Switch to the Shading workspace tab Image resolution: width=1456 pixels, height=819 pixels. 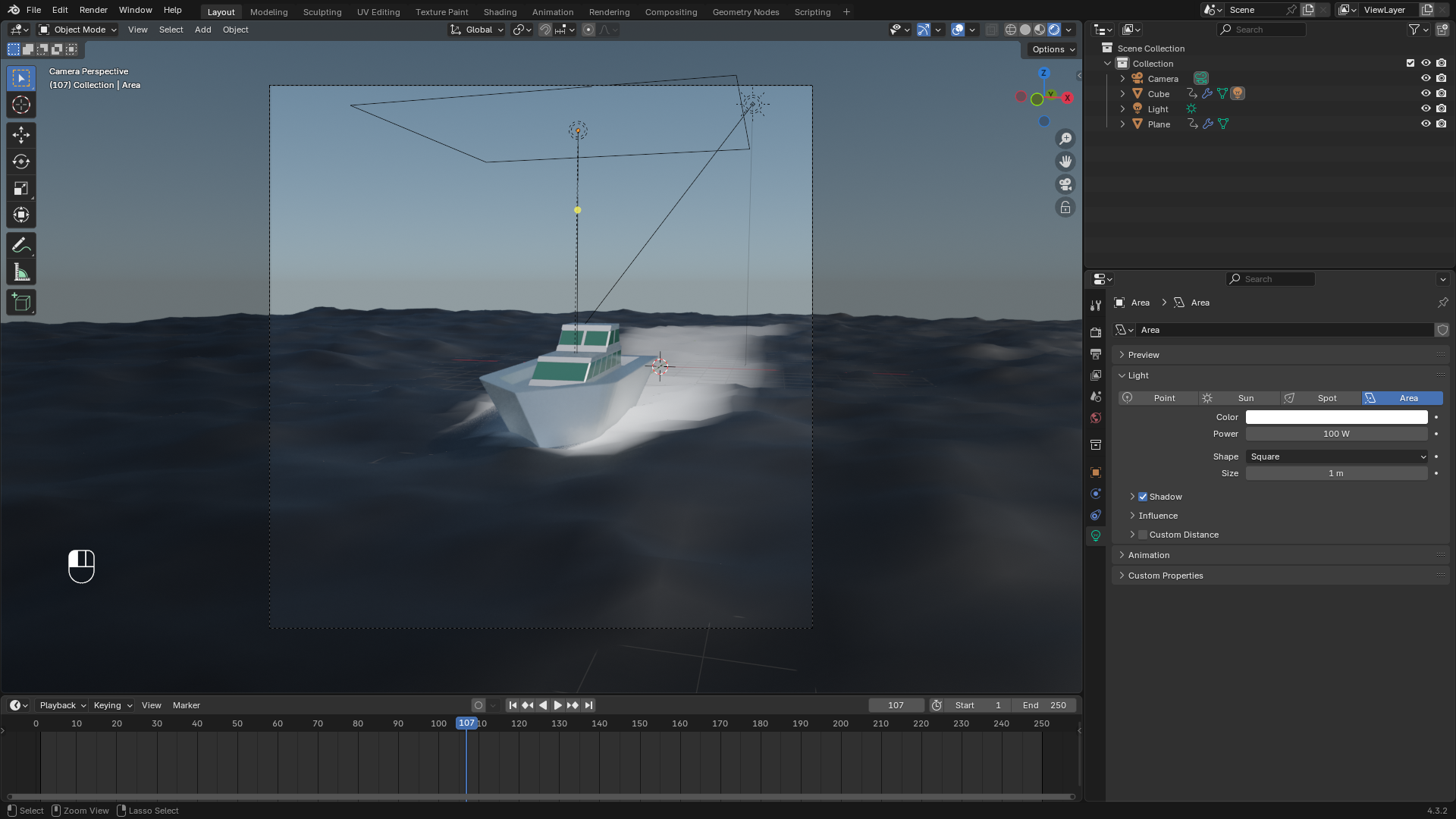[x=500, y=12]
